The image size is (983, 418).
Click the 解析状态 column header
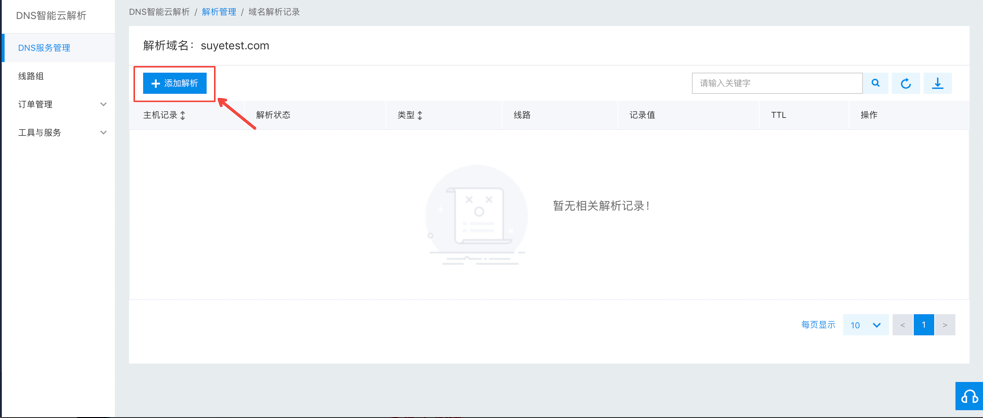(273, 115)
